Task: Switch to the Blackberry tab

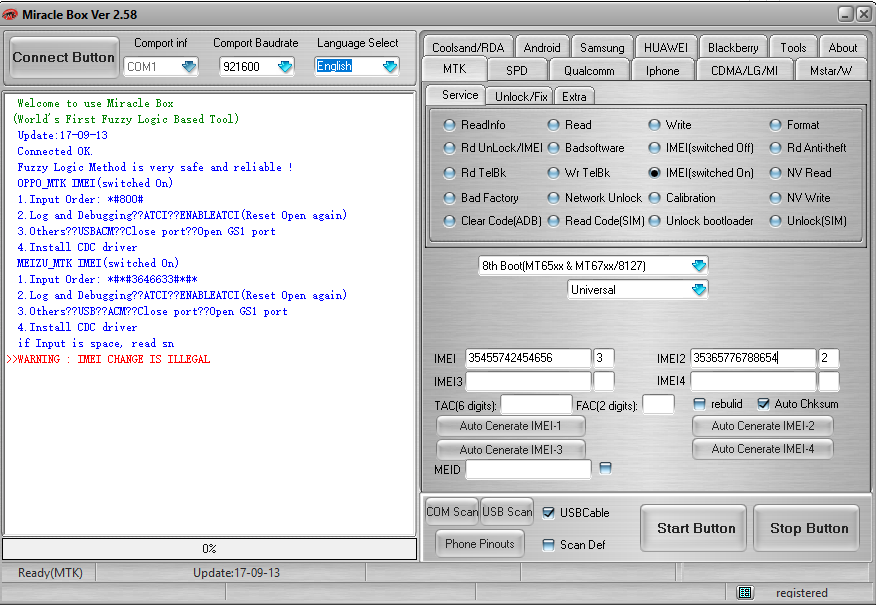Action: tap(733, 47)
